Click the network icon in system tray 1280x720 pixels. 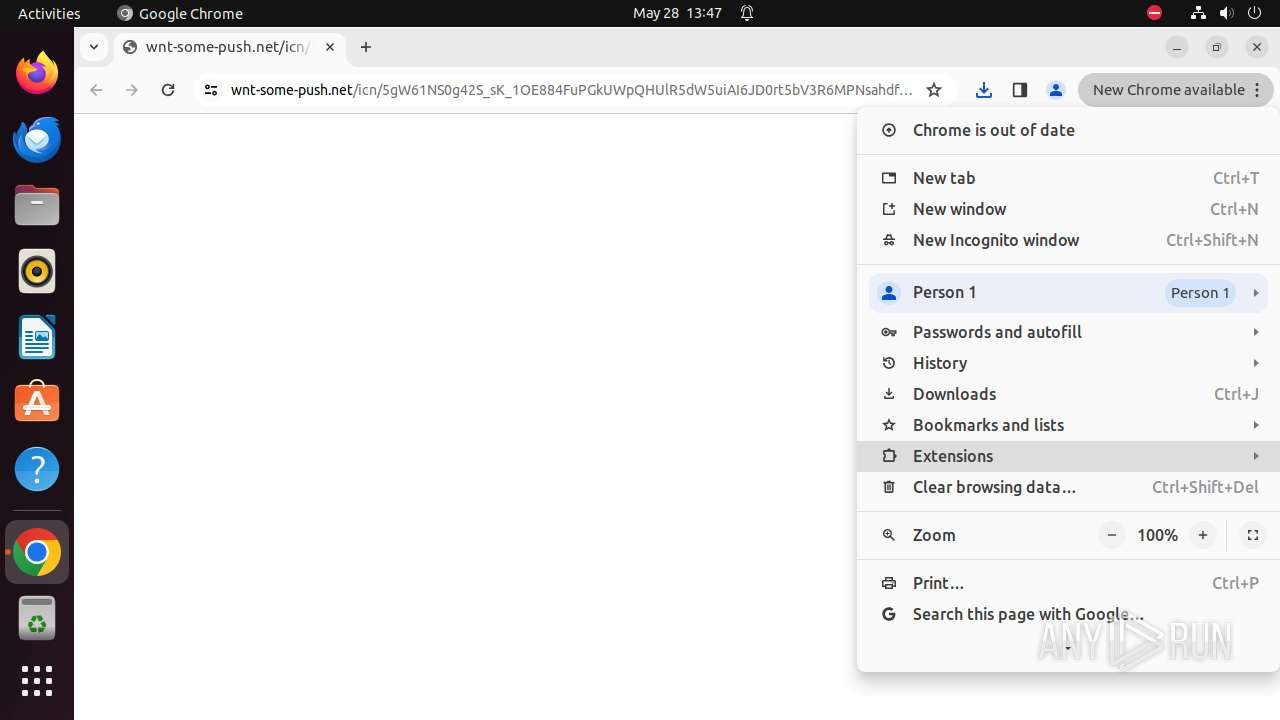click(x=1198, y=13)
